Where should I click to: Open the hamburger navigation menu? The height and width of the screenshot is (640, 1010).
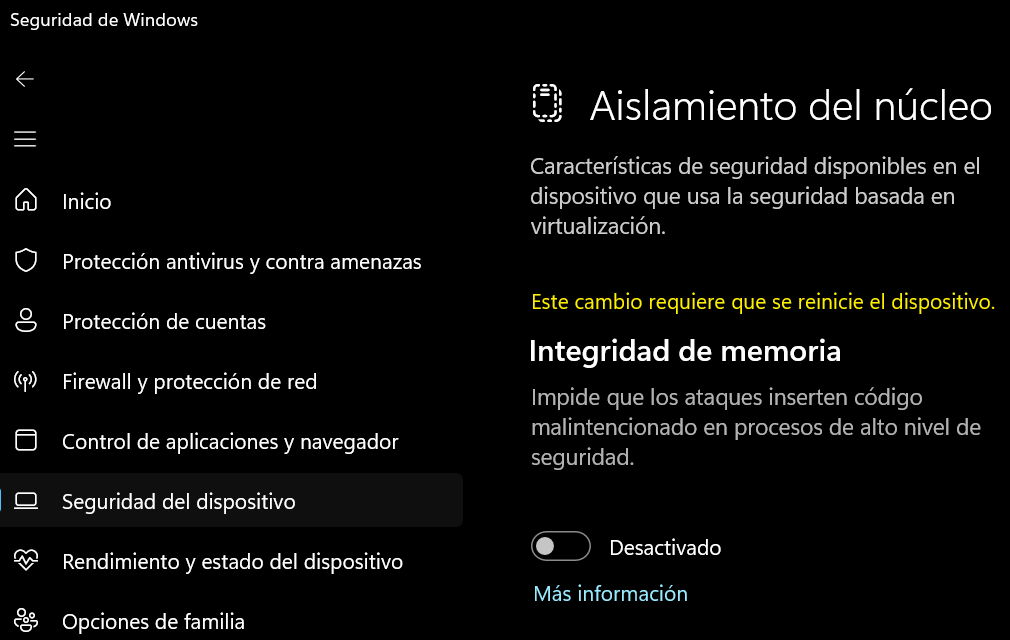pos(25,139)
